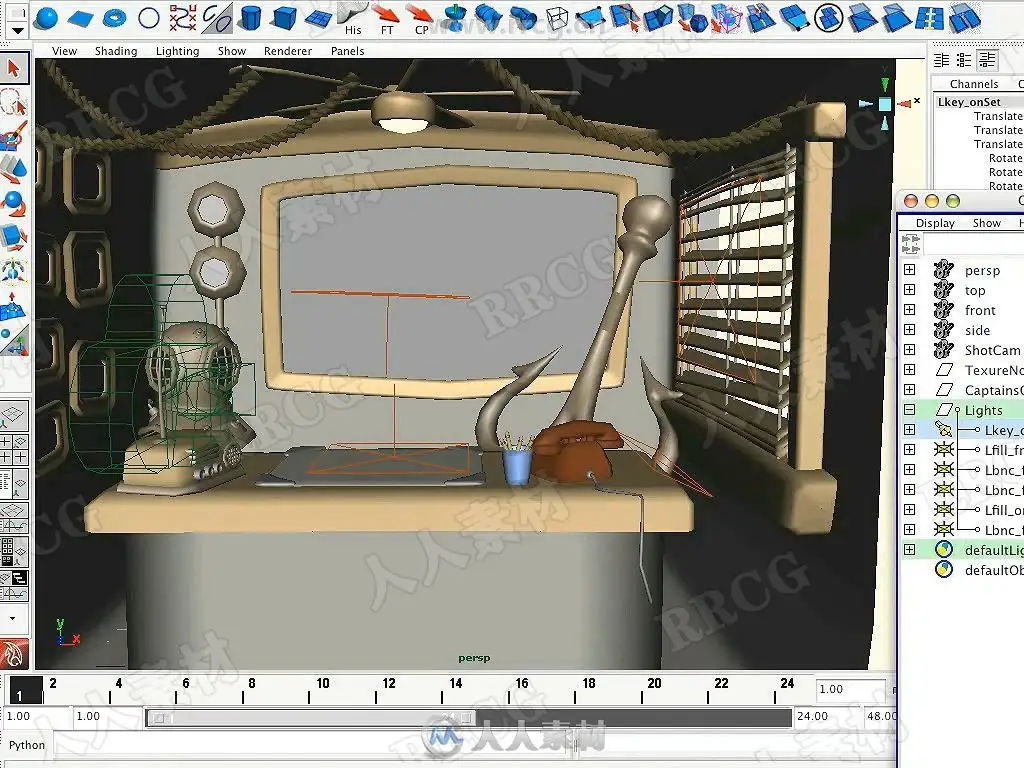Viewport: 1024px width, 768px height.
Task: Open the Show panel menu
Action: [x=232, y=51]
